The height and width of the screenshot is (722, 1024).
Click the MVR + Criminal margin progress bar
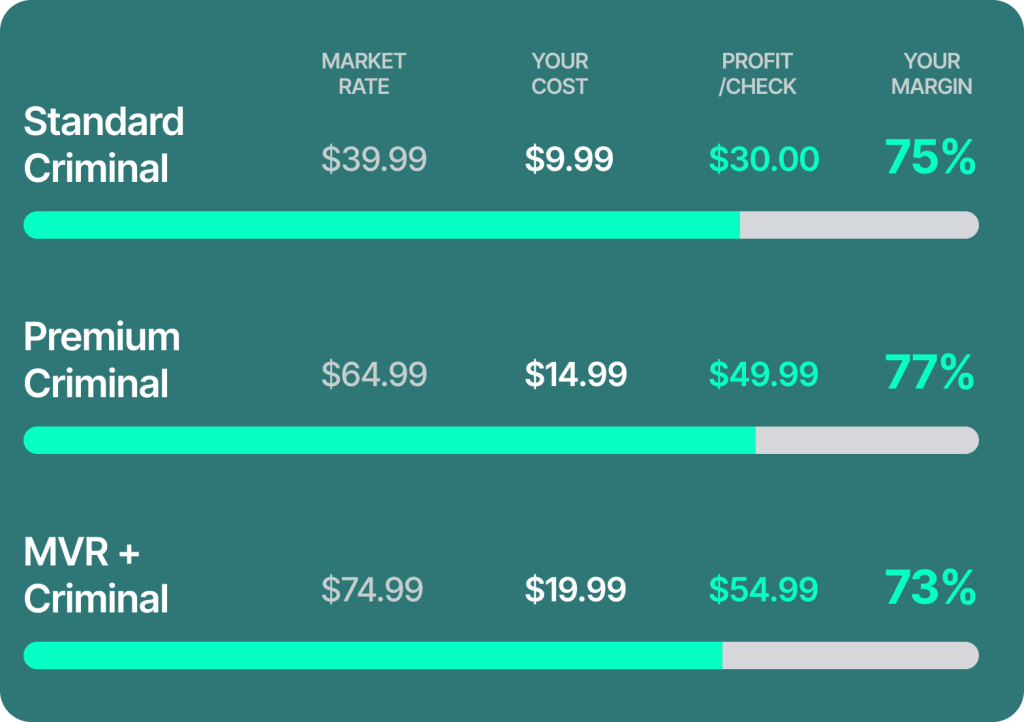[500, 655]
